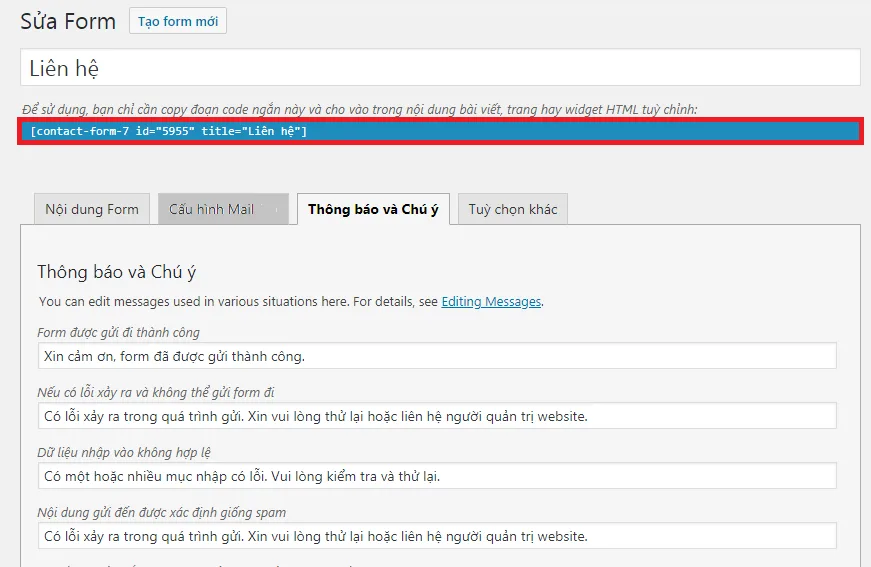Click the "Tạo form mới" button

point(178,21)
